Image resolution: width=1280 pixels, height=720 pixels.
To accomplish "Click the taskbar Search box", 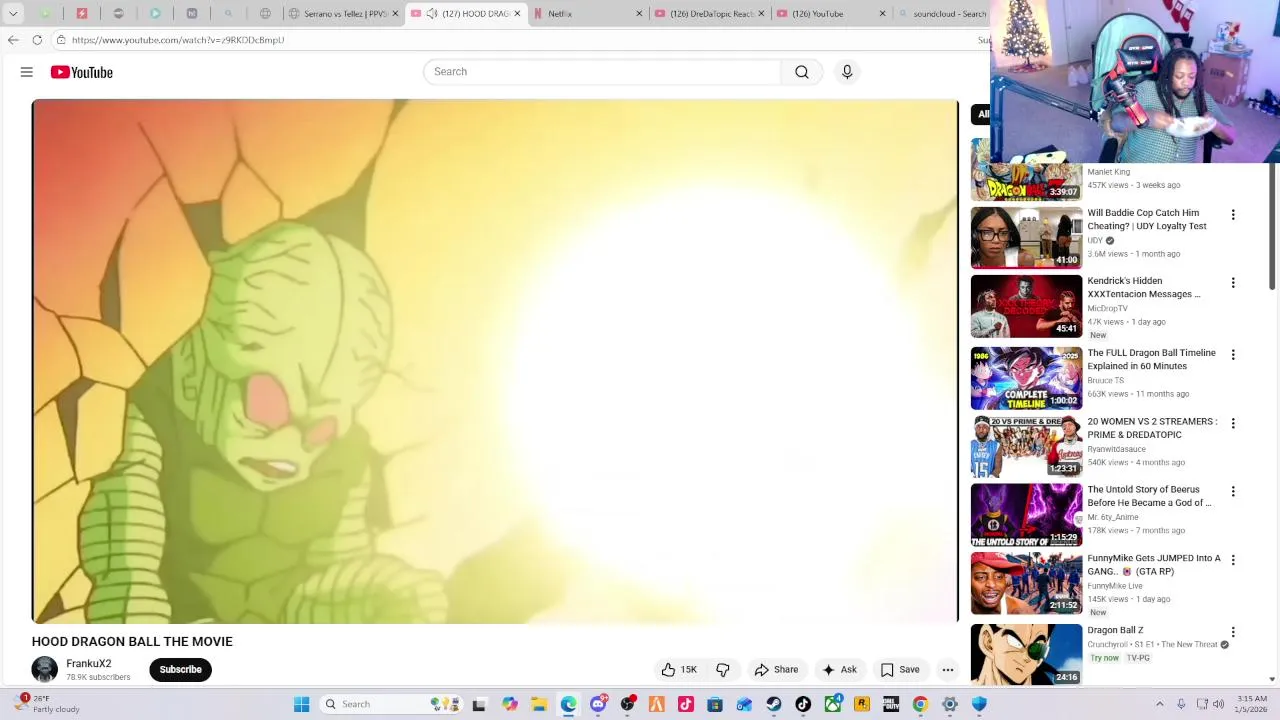I will point(392,704).
